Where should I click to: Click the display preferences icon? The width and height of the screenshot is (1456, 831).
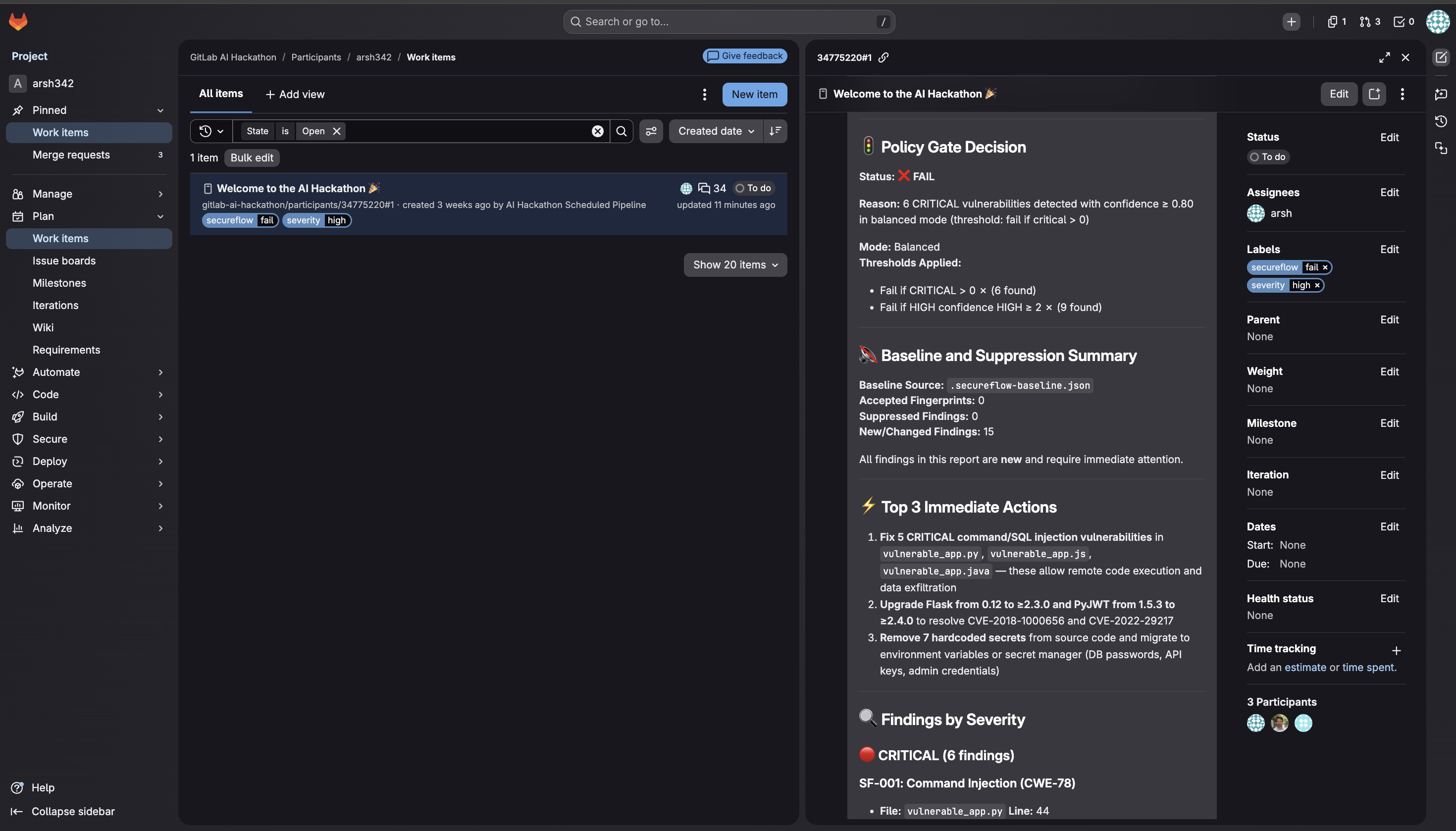[651, 131]
